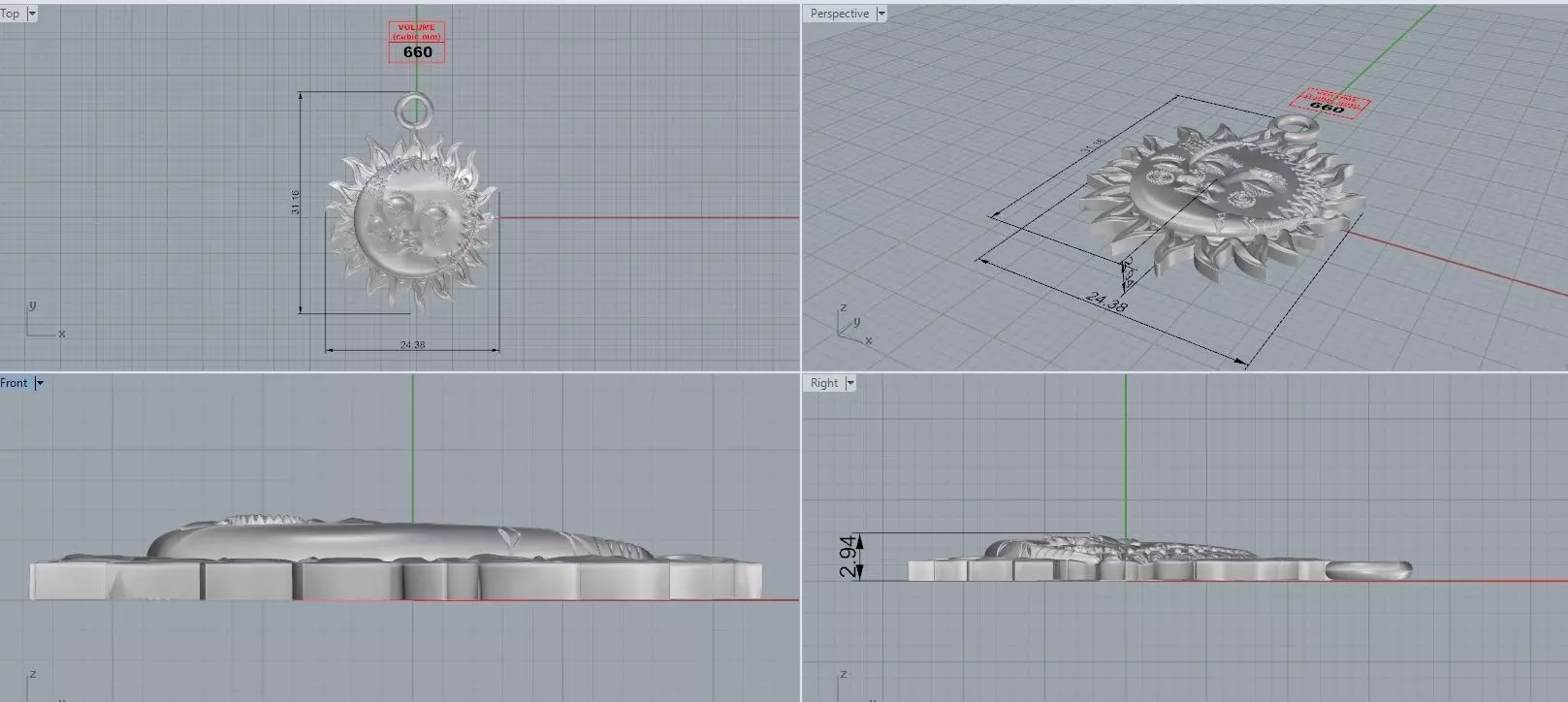The width and height of the screenshot is (1568, 702).
Task: Select the 660 volume value in Top view
Action: 417,52
